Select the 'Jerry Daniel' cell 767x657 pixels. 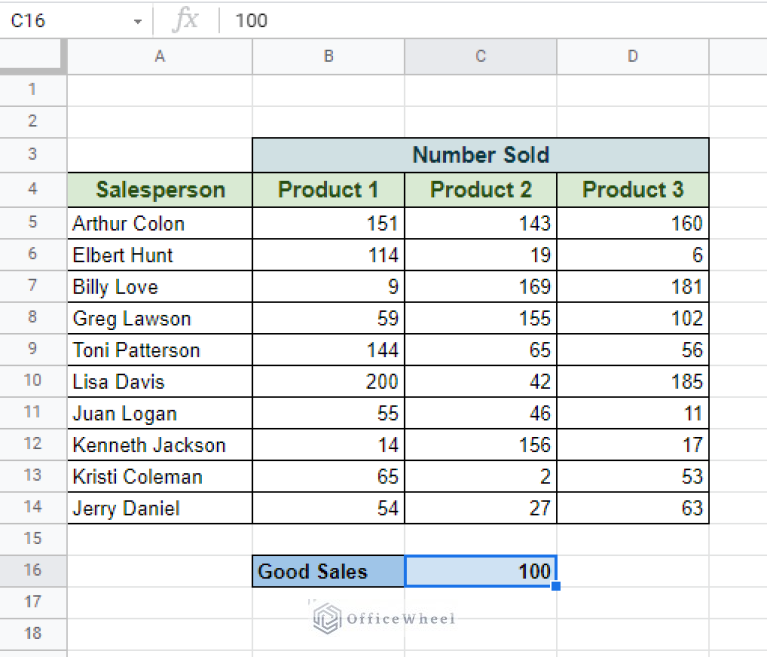(160, 508)
